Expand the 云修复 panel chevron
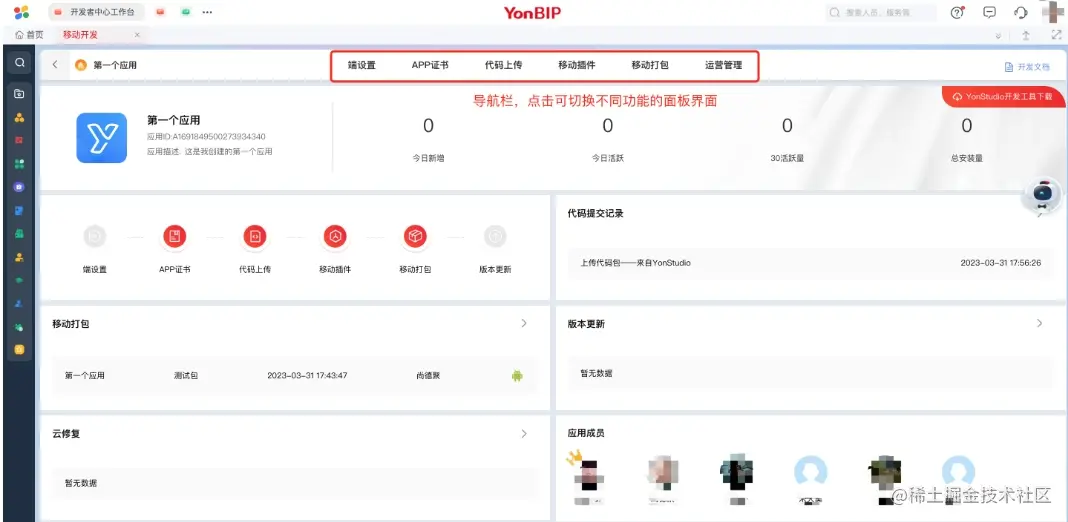 524,433
